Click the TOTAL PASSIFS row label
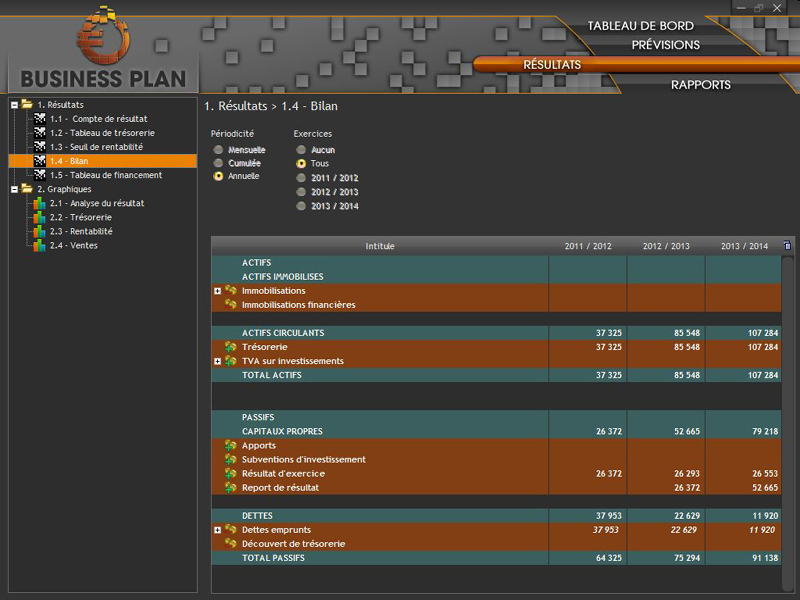This screenshot has width=800, height=600. coord(273,558)
